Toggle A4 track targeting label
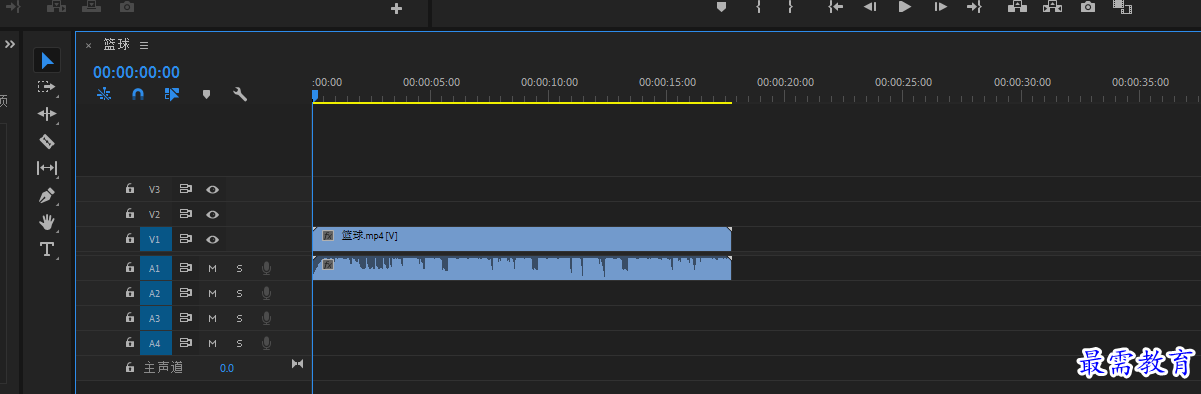Viewport: 1201px width, 394px height. 155,343
